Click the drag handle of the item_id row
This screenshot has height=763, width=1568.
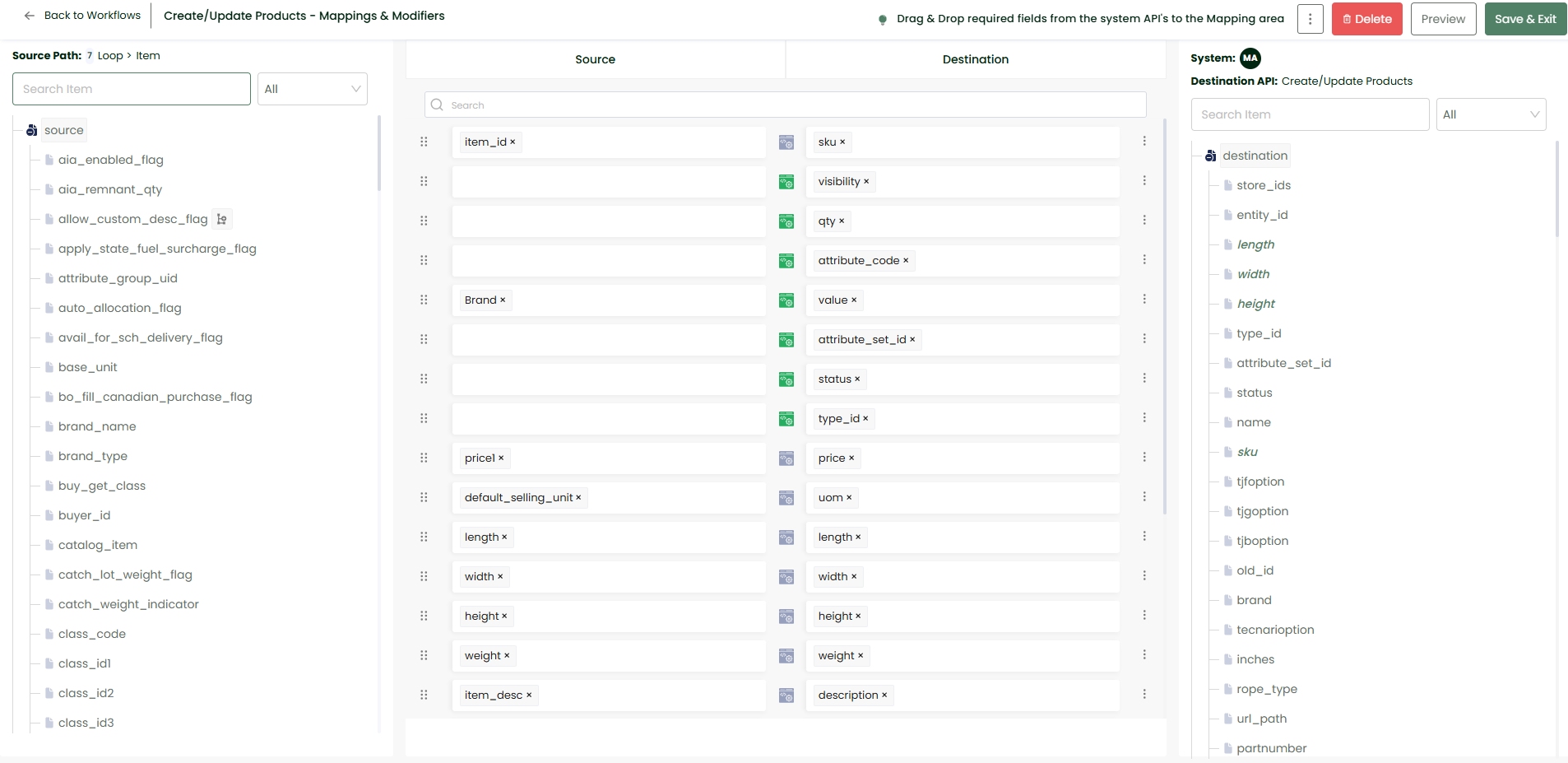[424, 142]
